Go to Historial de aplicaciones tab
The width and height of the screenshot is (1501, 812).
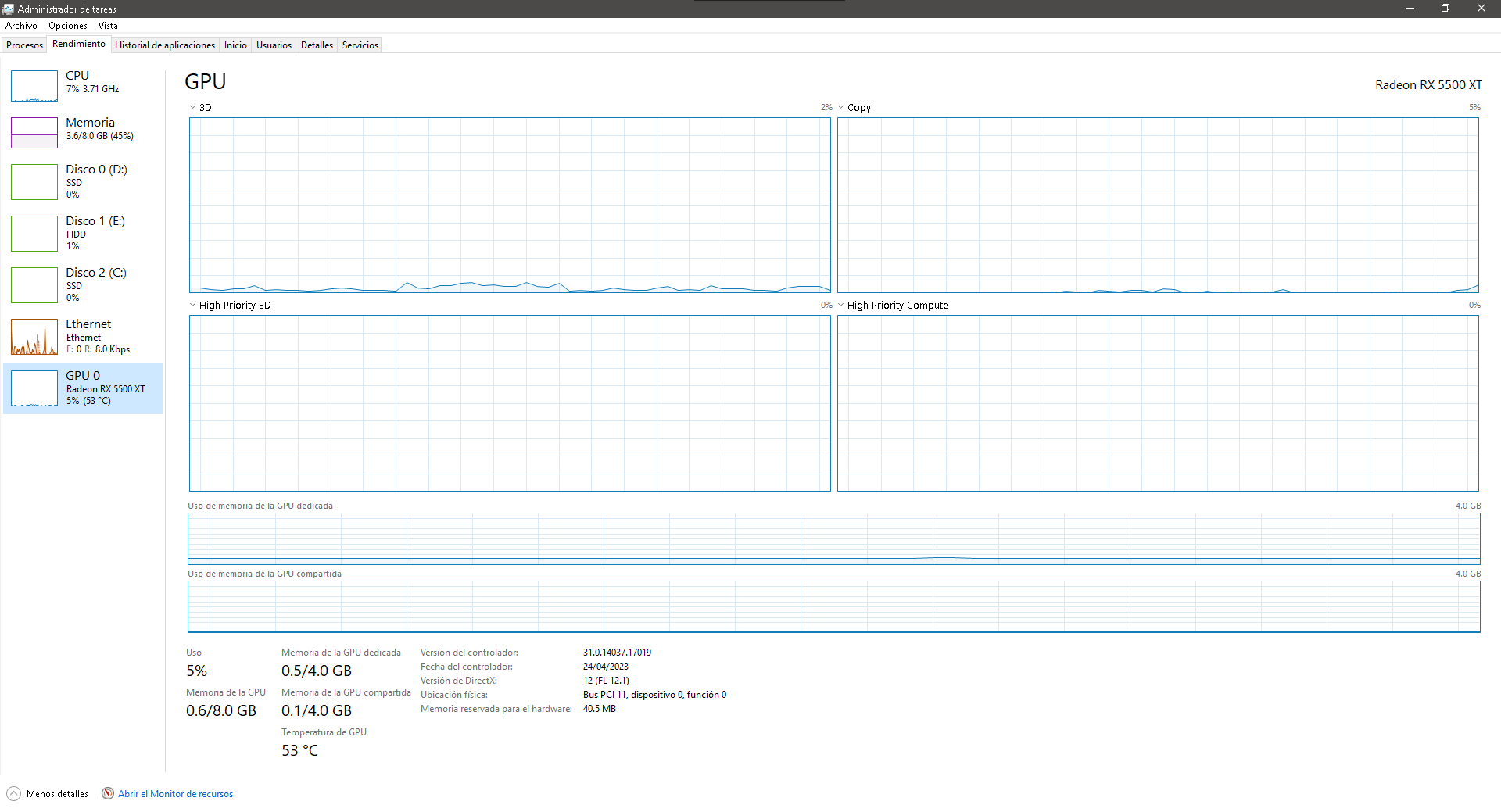coord(165,45)
